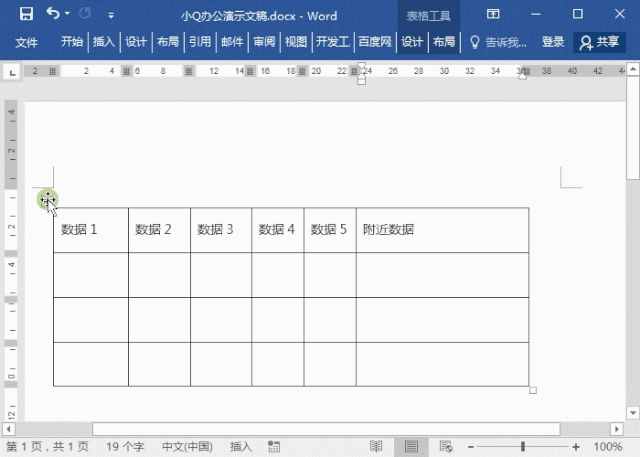Switch to Read Mode view
The width and height of the screenshot is (640, 457).
click(376, 446)
